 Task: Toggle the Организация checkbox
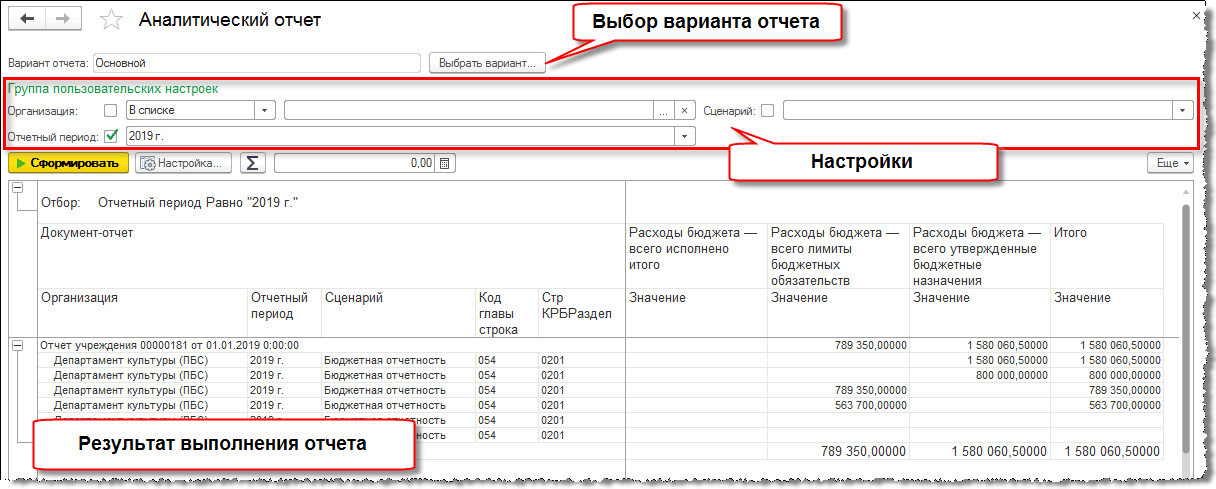(x=110, y=111)
